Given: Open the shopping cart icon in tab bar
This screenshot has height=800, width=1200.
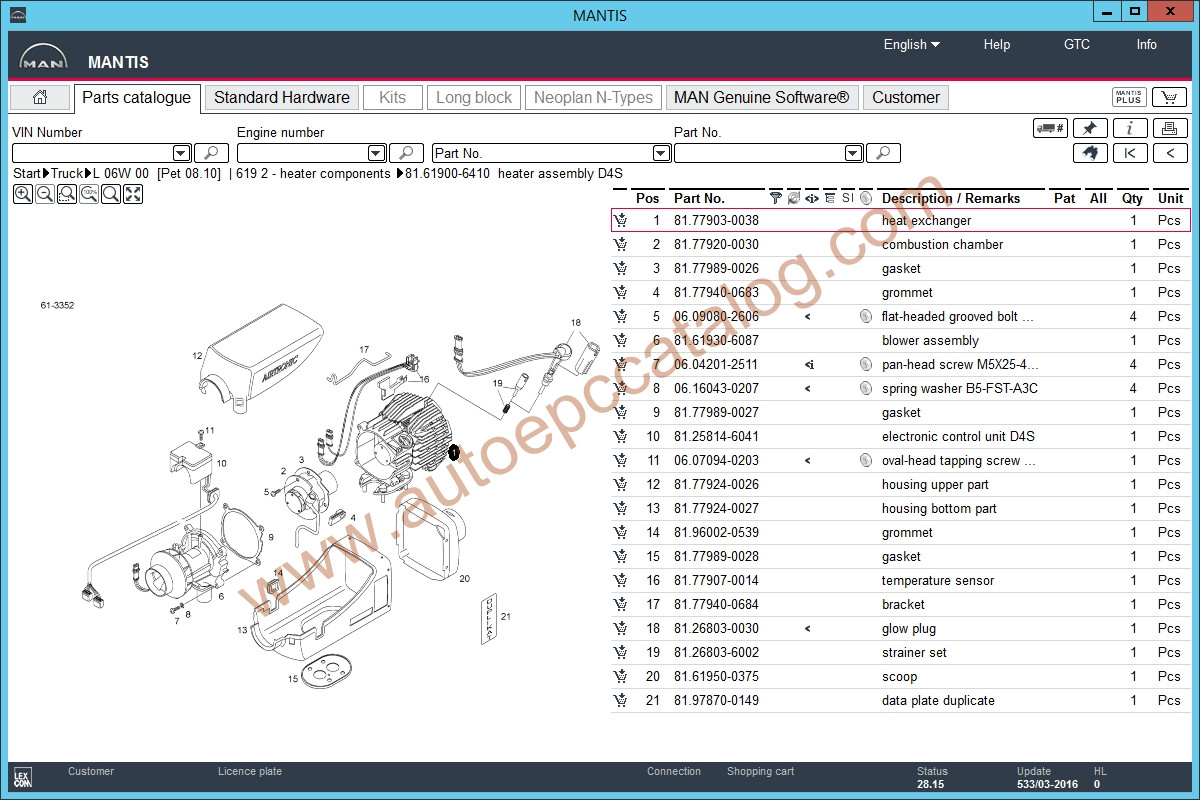Looking at the screenshot, I should click(x=1169, y=97).
